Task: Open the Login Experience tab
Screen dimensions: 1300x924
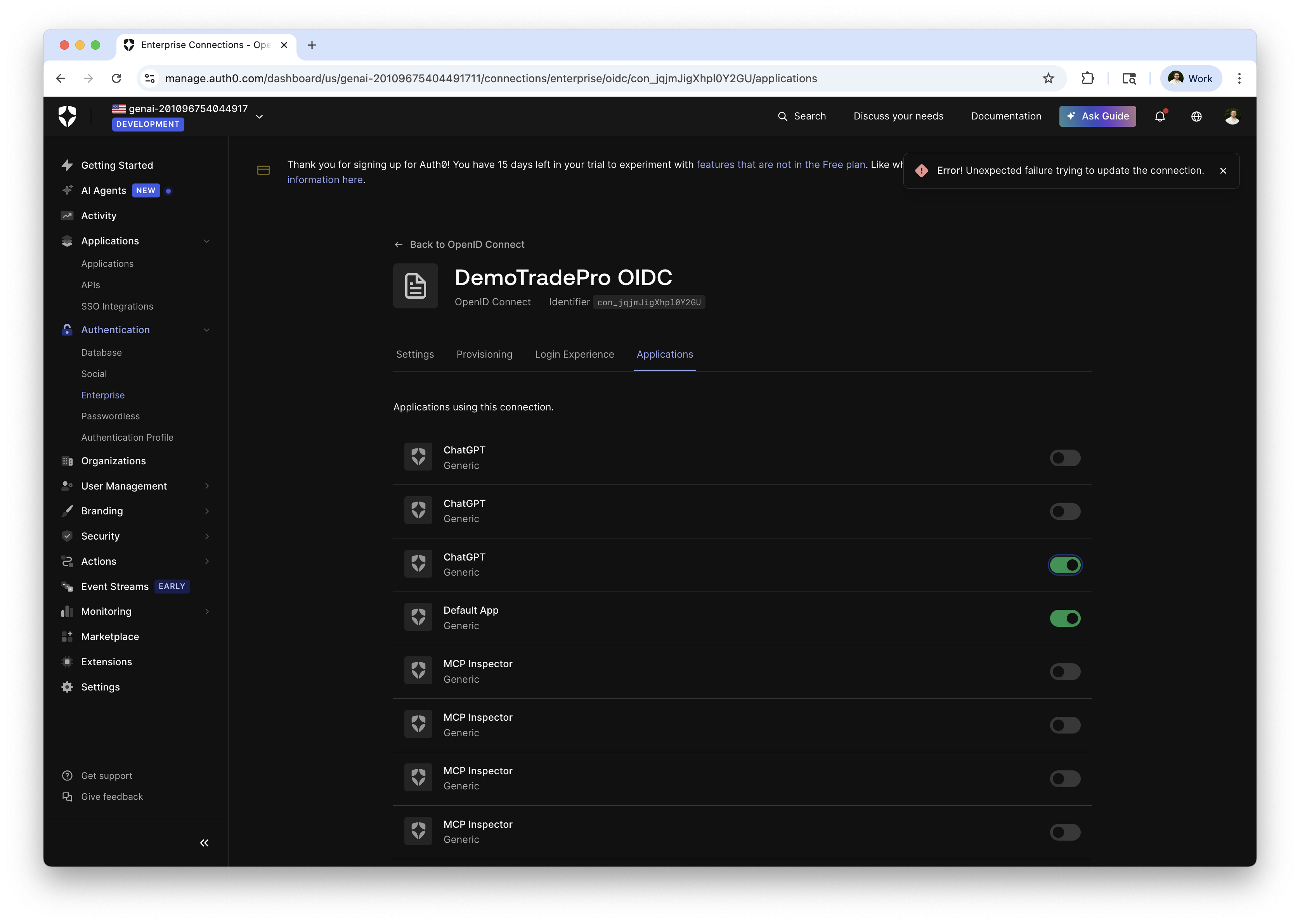Action: (574, 354)
